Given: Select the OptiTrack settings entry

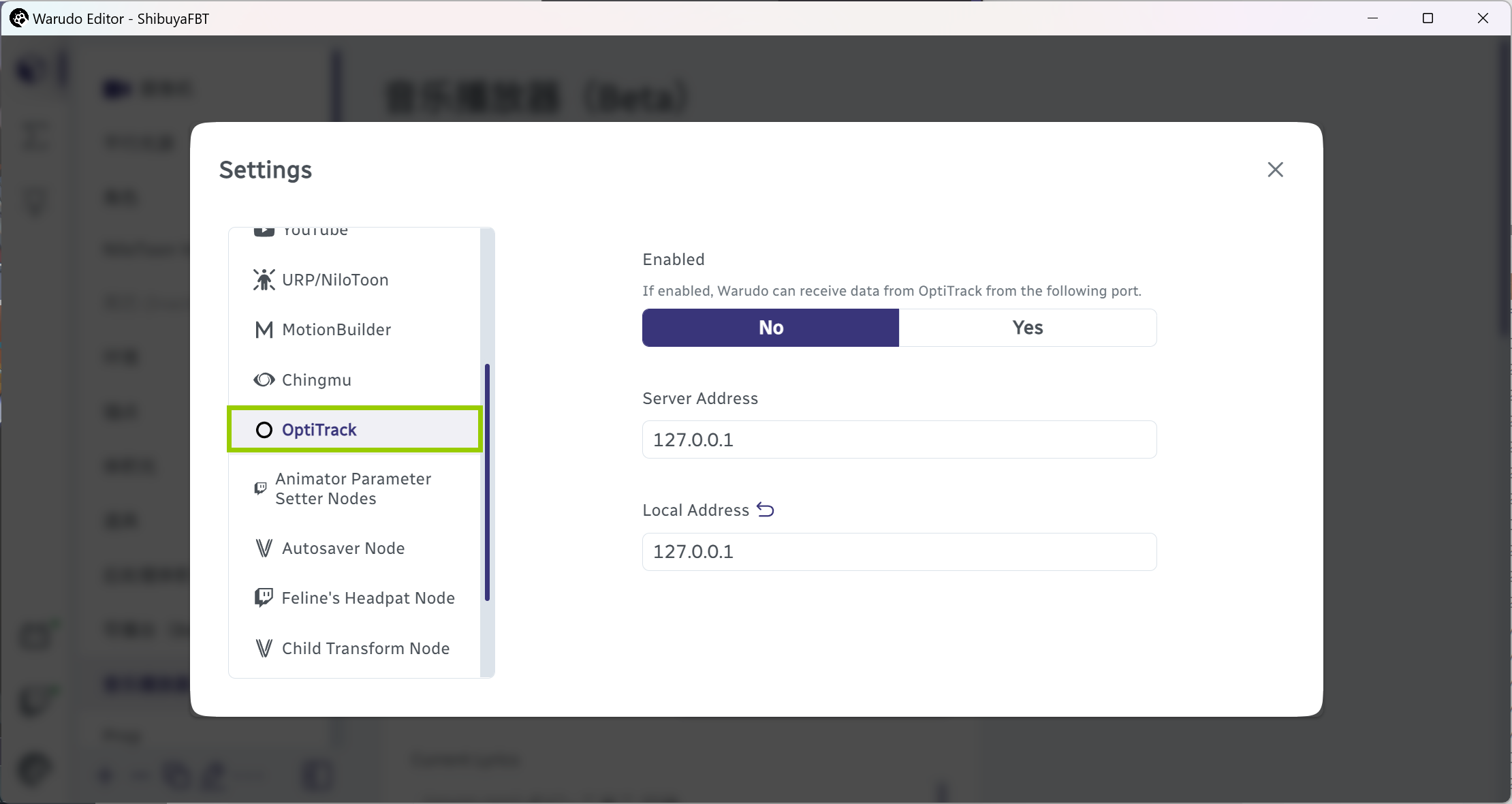Looking at the screenshot, I should [354, 429].
